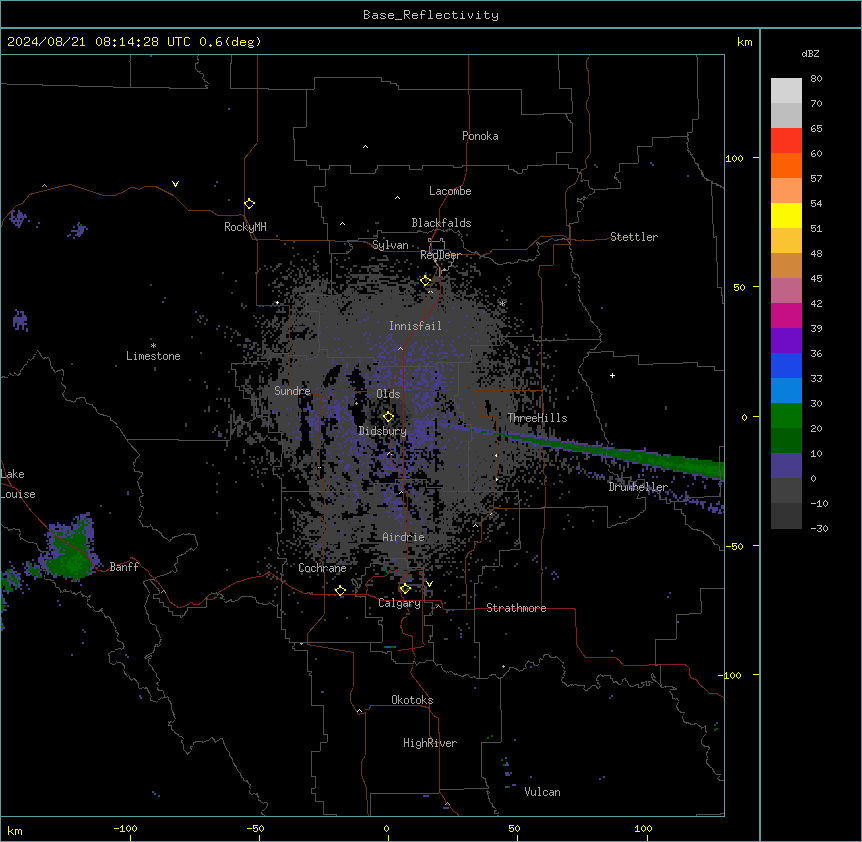Click the bright green 20–30 swatch in legend

pos(786,416)
